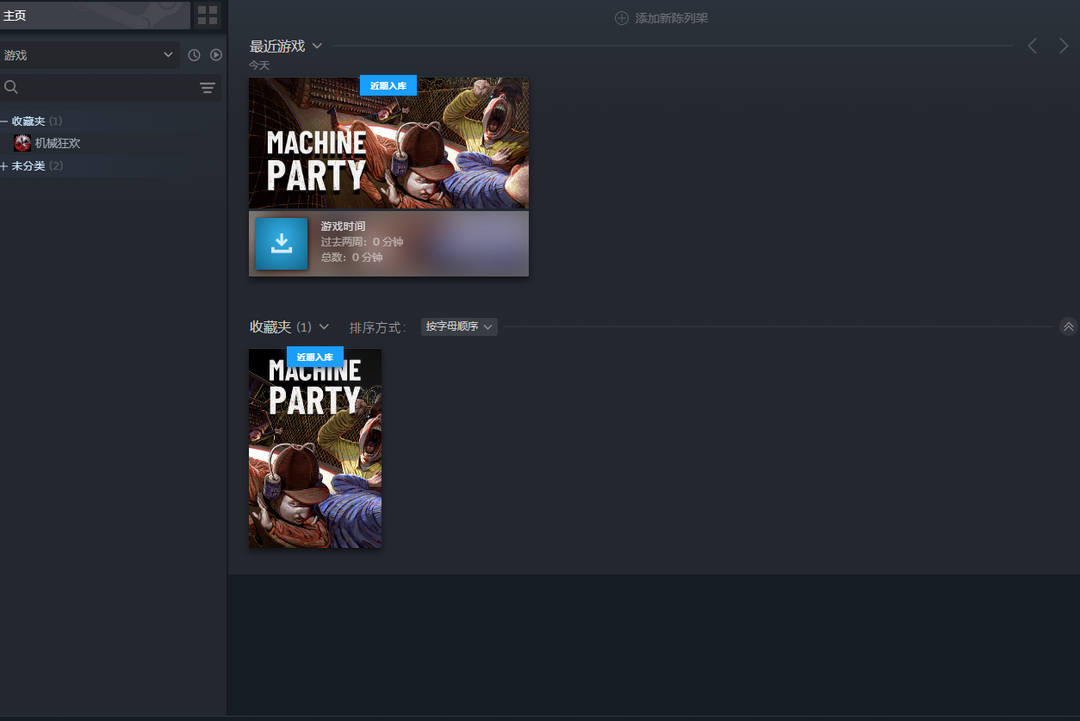
Task: Switch to grid collections view icon
Action: 207,15
